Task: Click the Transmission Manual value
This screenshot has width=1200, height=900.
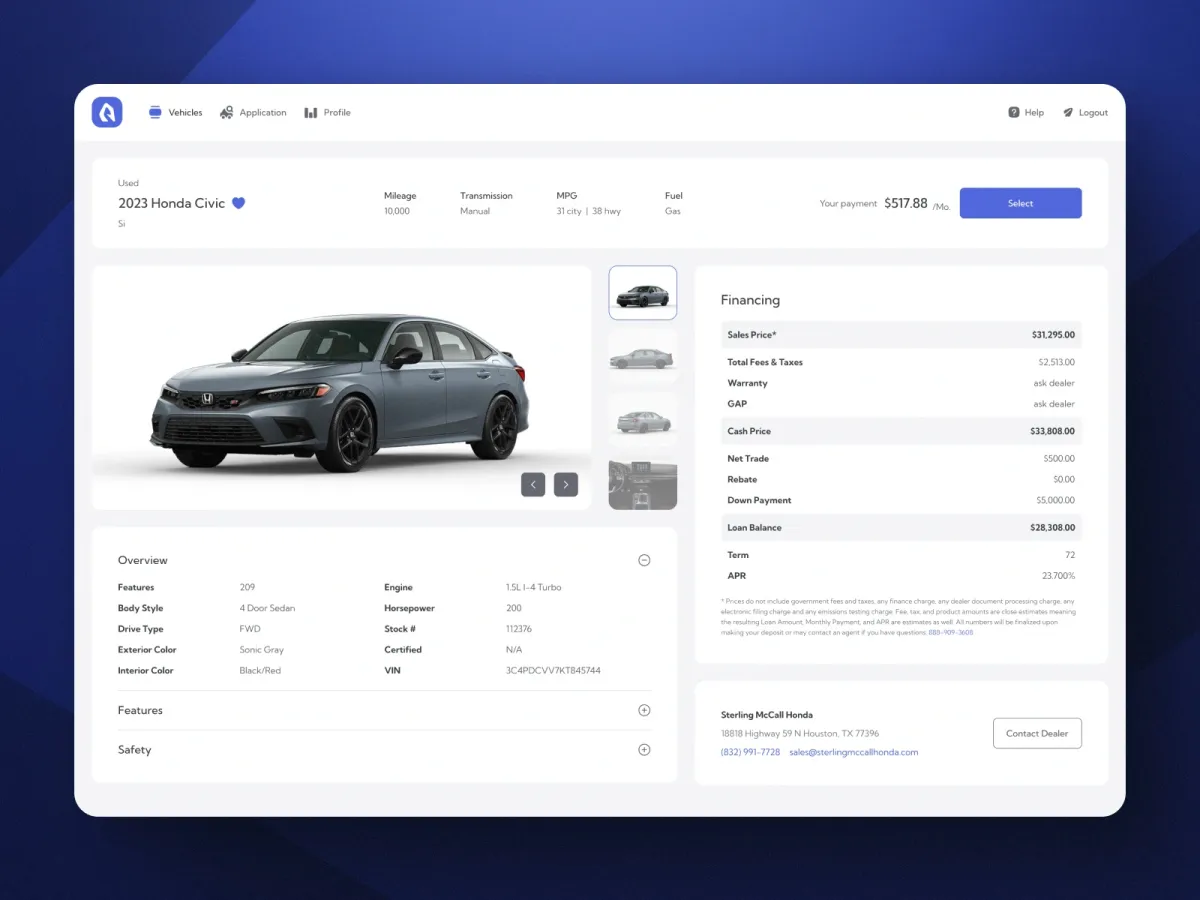Action: coord(475,211)
